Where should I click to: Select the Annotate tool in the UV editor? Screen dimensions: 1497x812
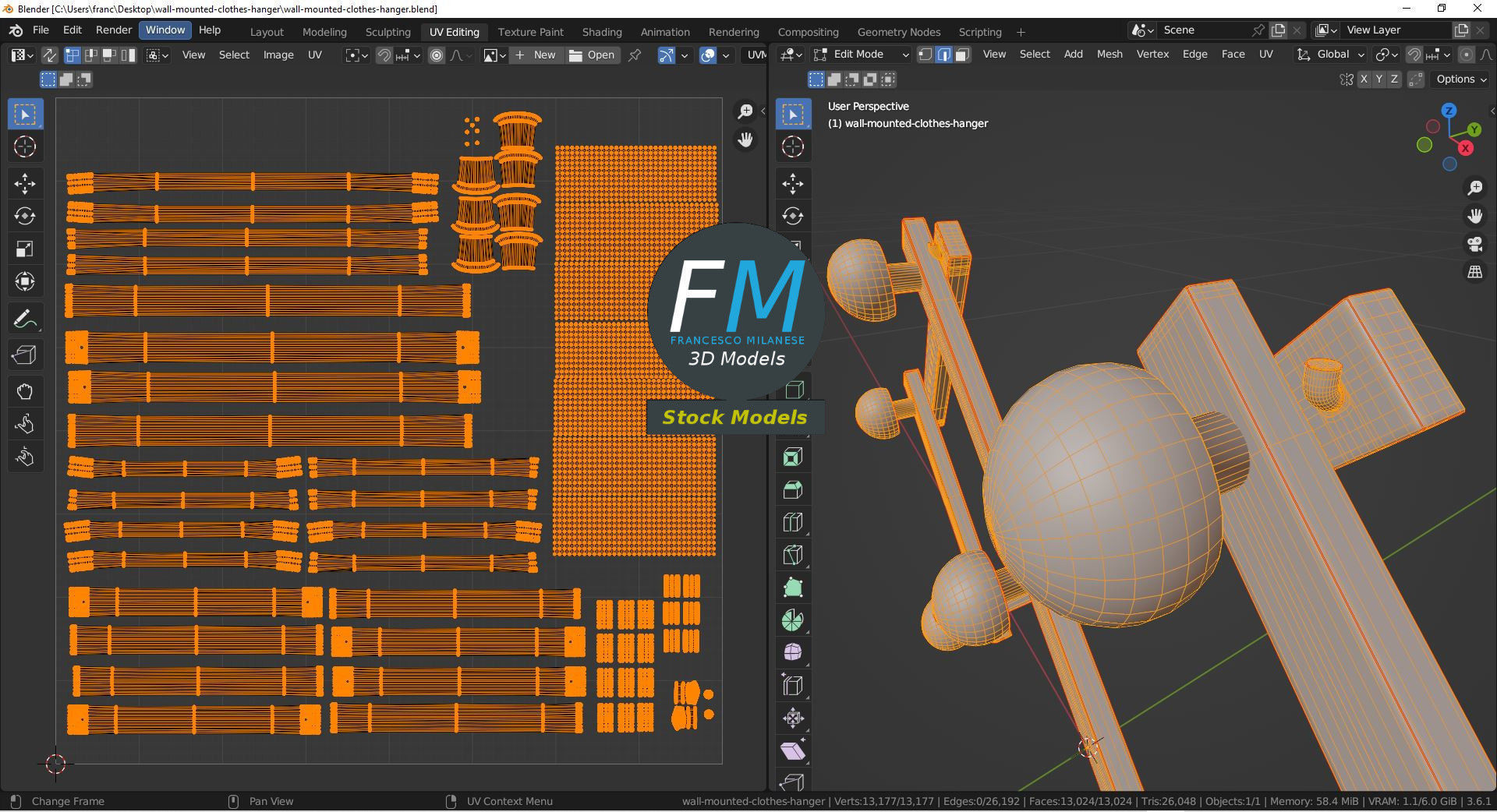[x=25, y=319]
